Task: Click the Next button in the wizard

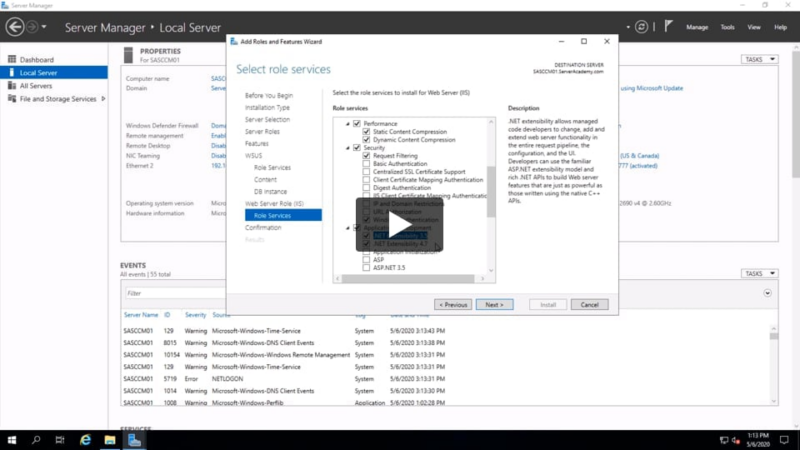Action: (494, 304)
